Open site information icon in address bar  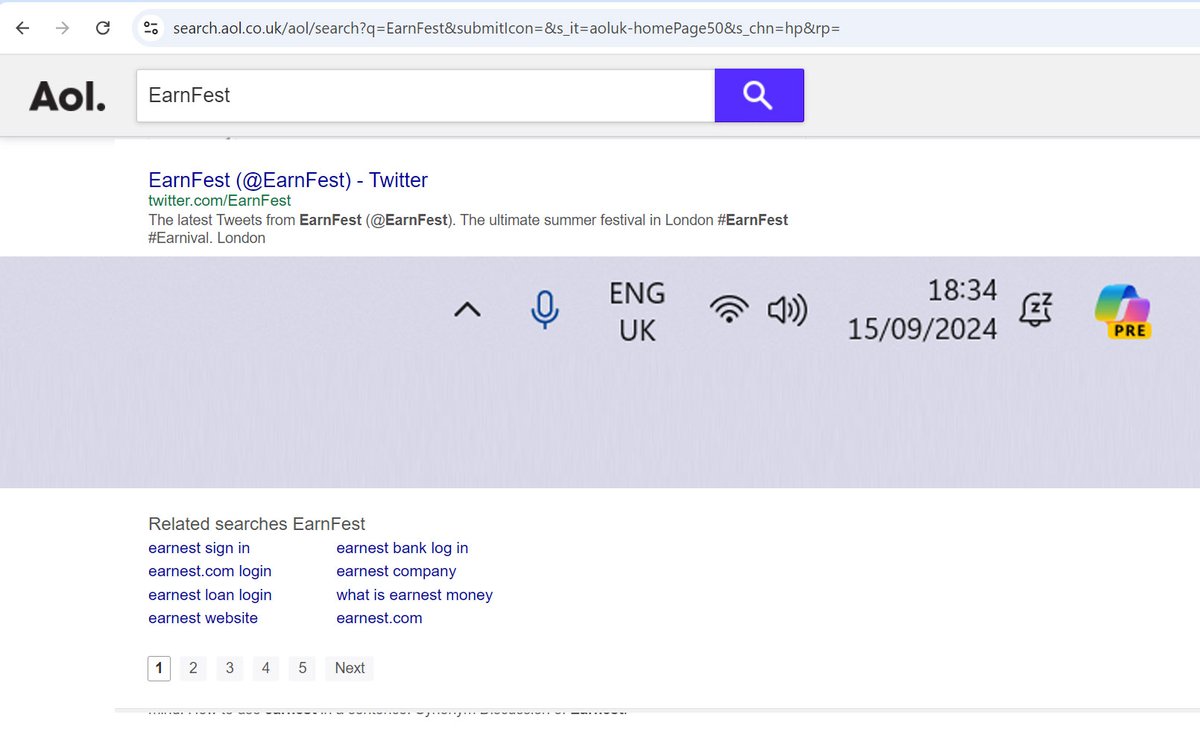pos(150,28)
